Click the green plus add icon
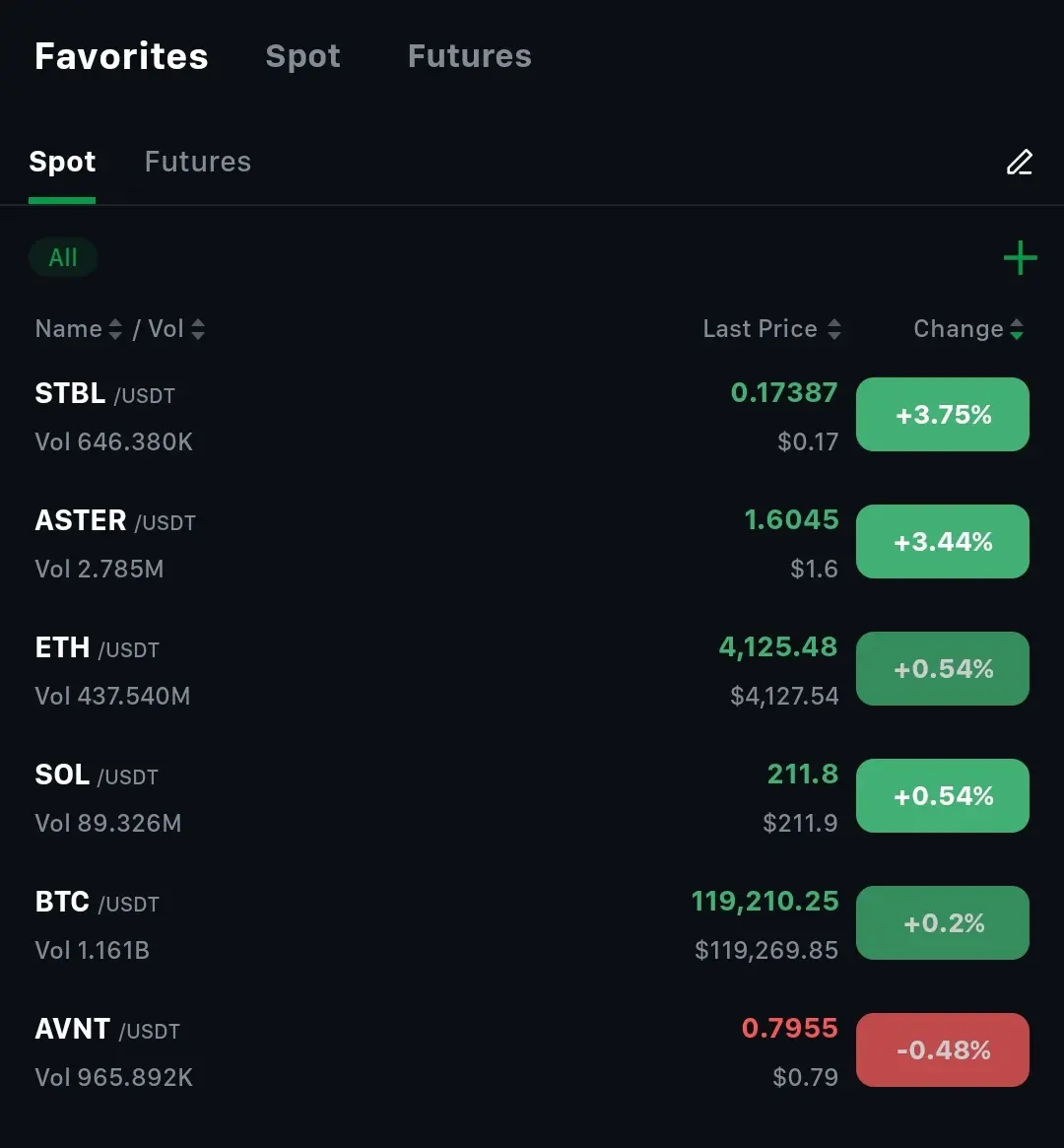The image size is (1064, 1148). click(x=1020, y=258)
